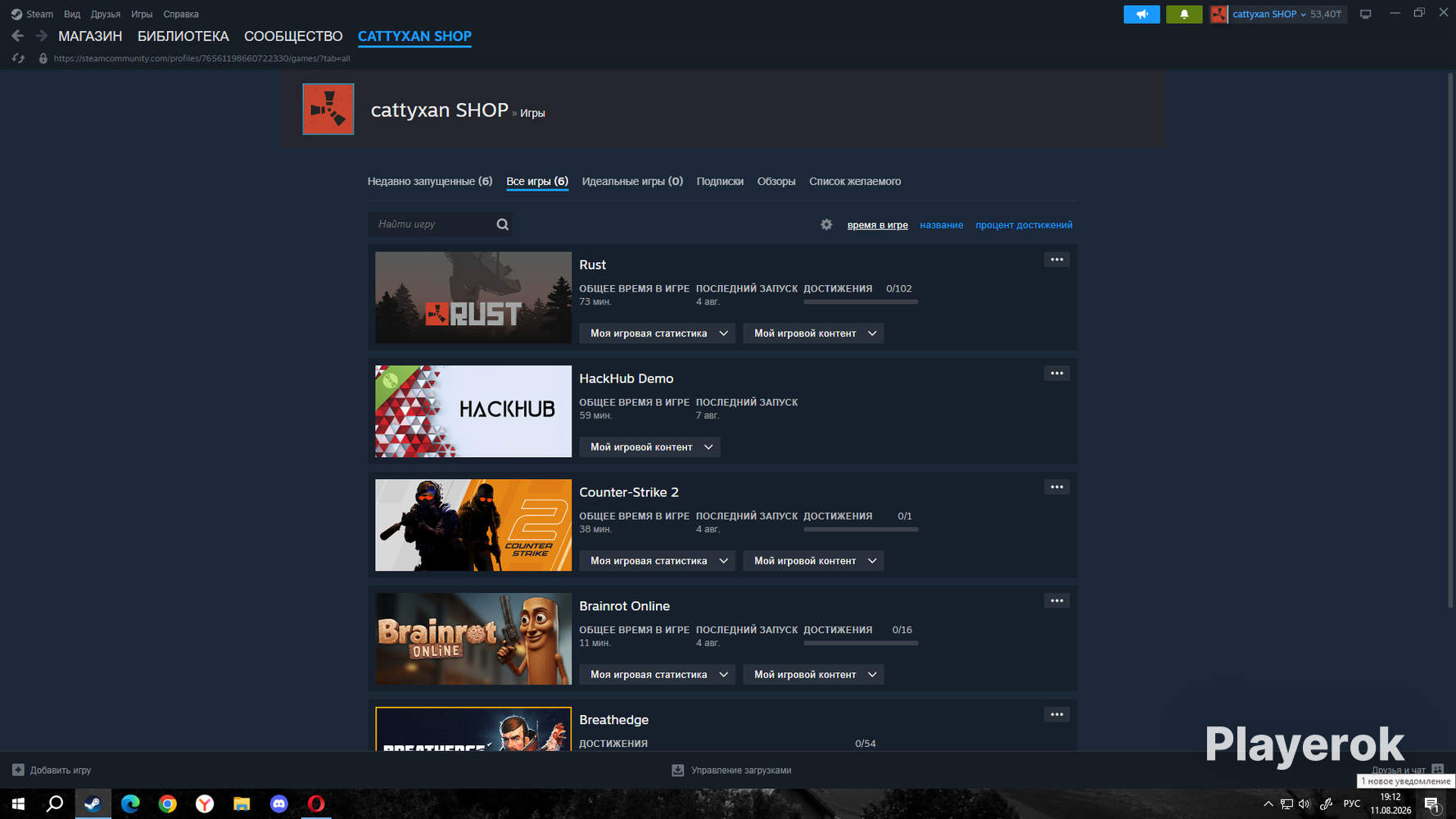The image size is (1456, 819).
Task: Click the РУС keyboard language indicator
Action: click(1352, 804)
